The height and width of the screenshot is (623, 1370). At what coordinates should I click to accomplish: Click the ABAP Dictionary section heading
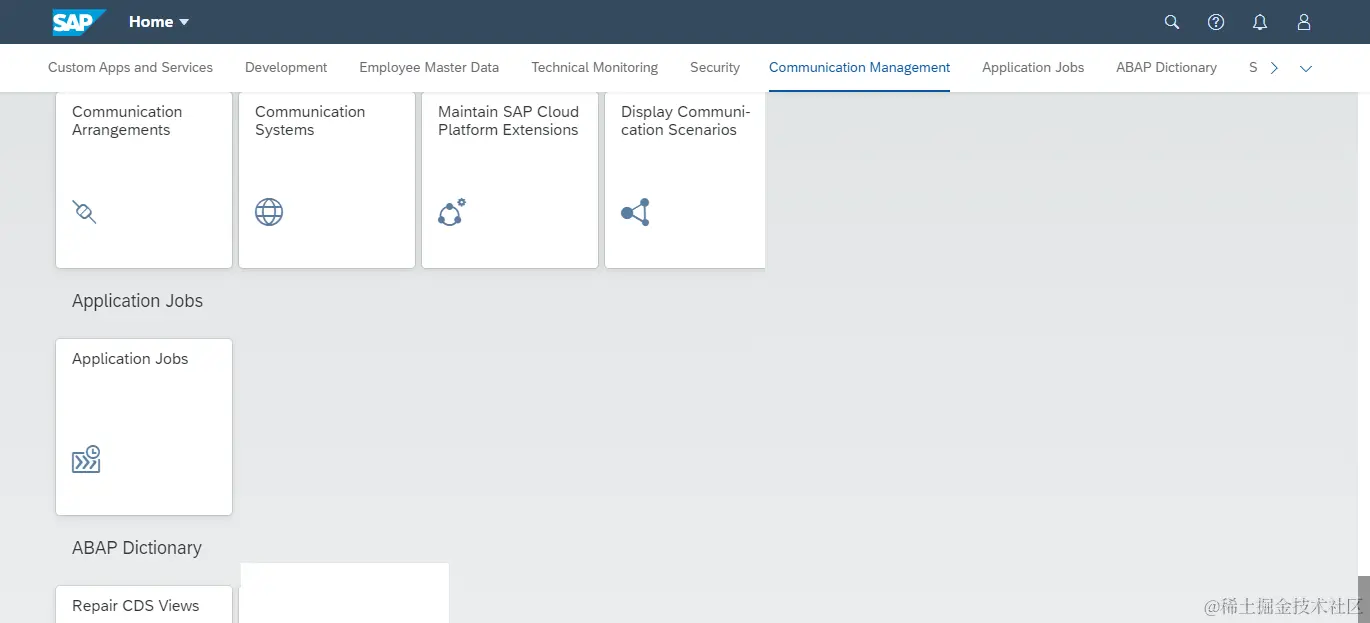[x=137, y=548]
